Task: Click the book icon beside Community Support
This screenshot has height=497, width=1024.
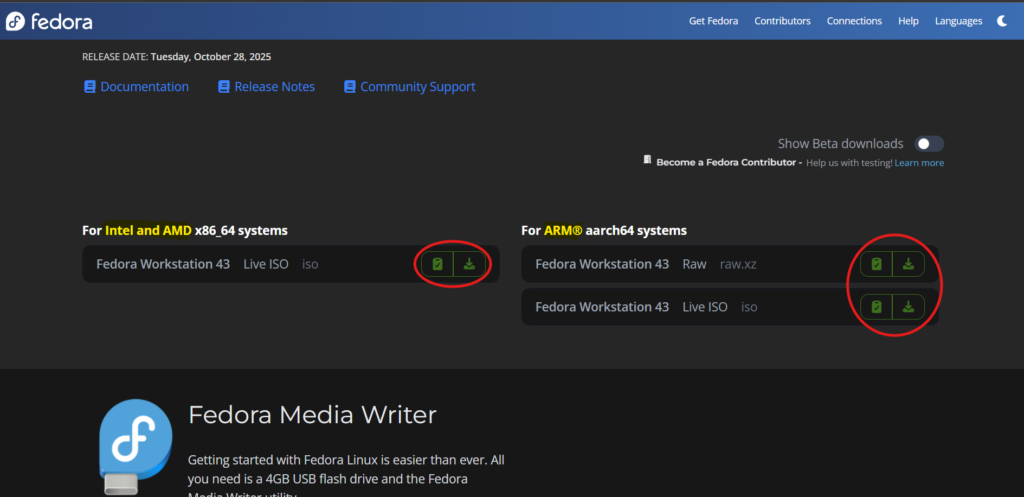Action: [x=349, y=87]
